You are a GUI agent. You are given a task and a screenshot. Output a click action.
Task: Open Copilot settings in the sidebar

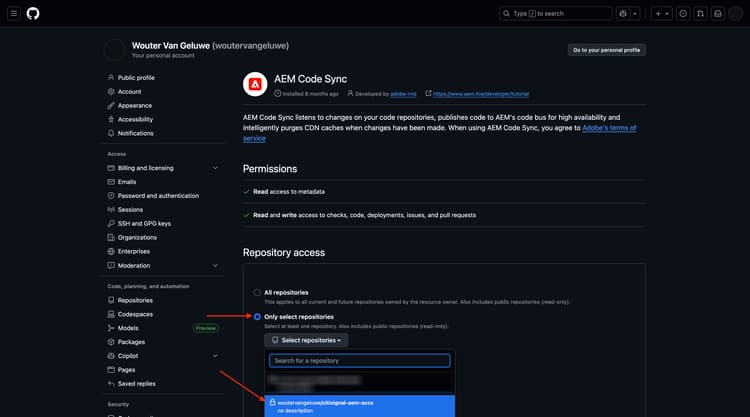point(128,356)
